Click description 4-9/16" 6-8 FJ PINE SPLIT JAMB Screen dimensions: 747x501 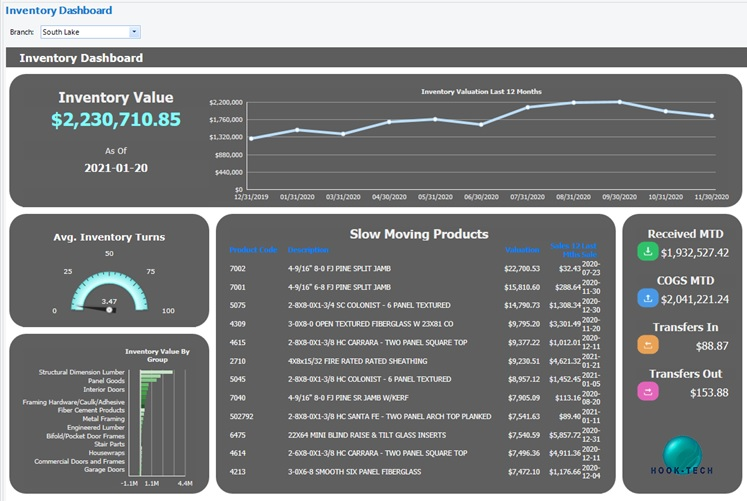tap(339, 287)
